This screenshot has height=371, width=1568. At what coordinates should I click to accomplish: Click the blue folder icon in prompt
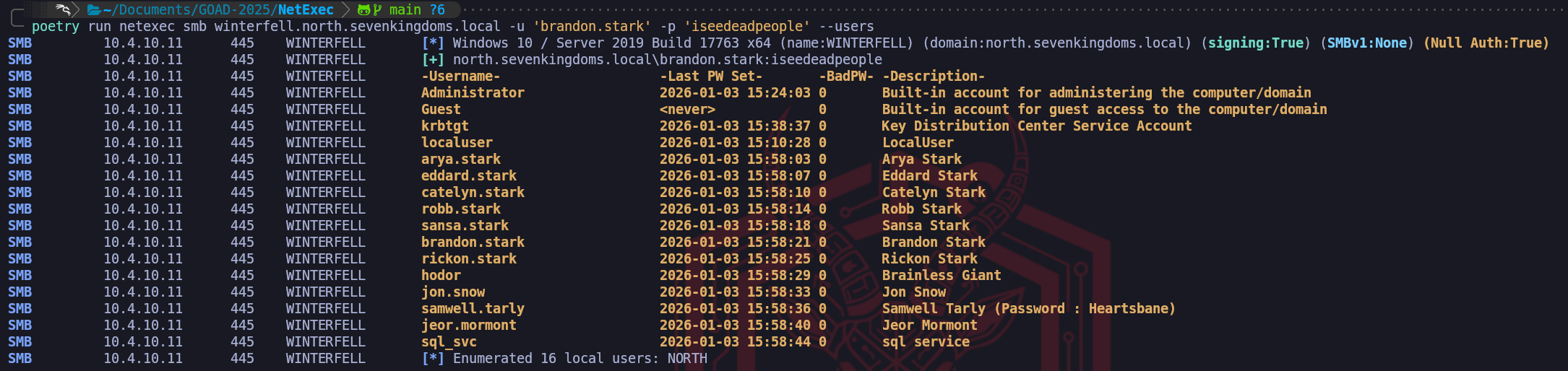(x=94, y=10)
